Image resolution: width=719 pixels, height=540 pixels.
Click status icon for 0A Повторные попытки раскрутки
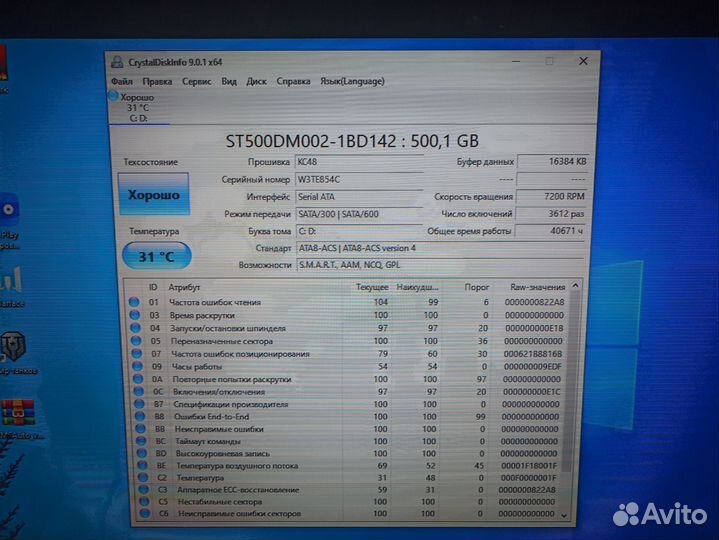tap(138, 379)
